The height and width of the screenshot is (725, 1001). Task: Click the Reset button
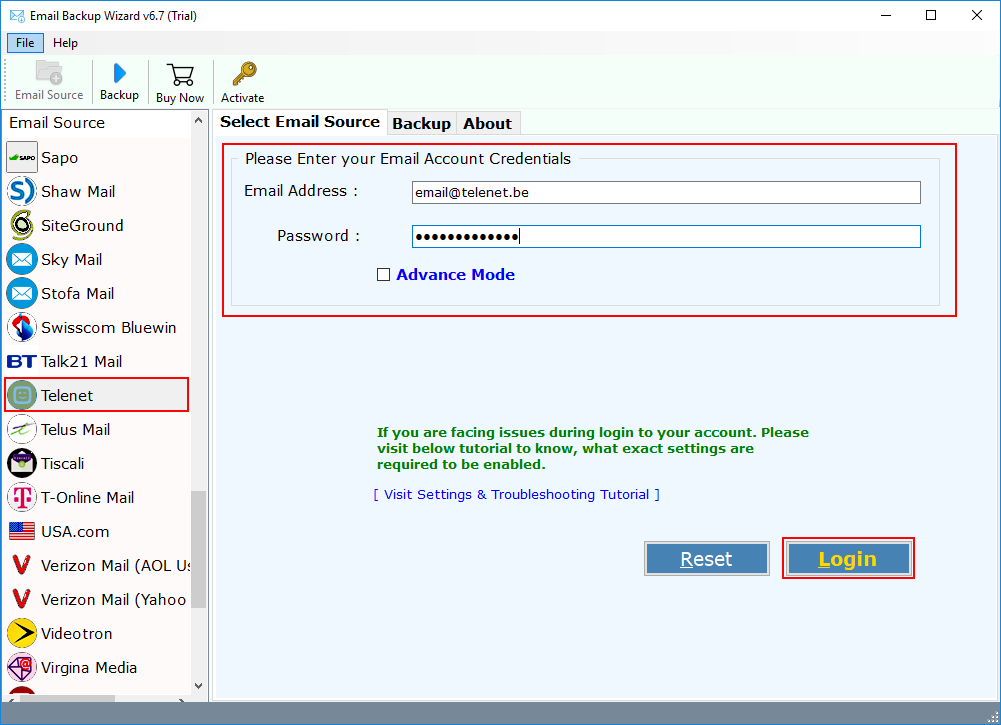[706, 559]
